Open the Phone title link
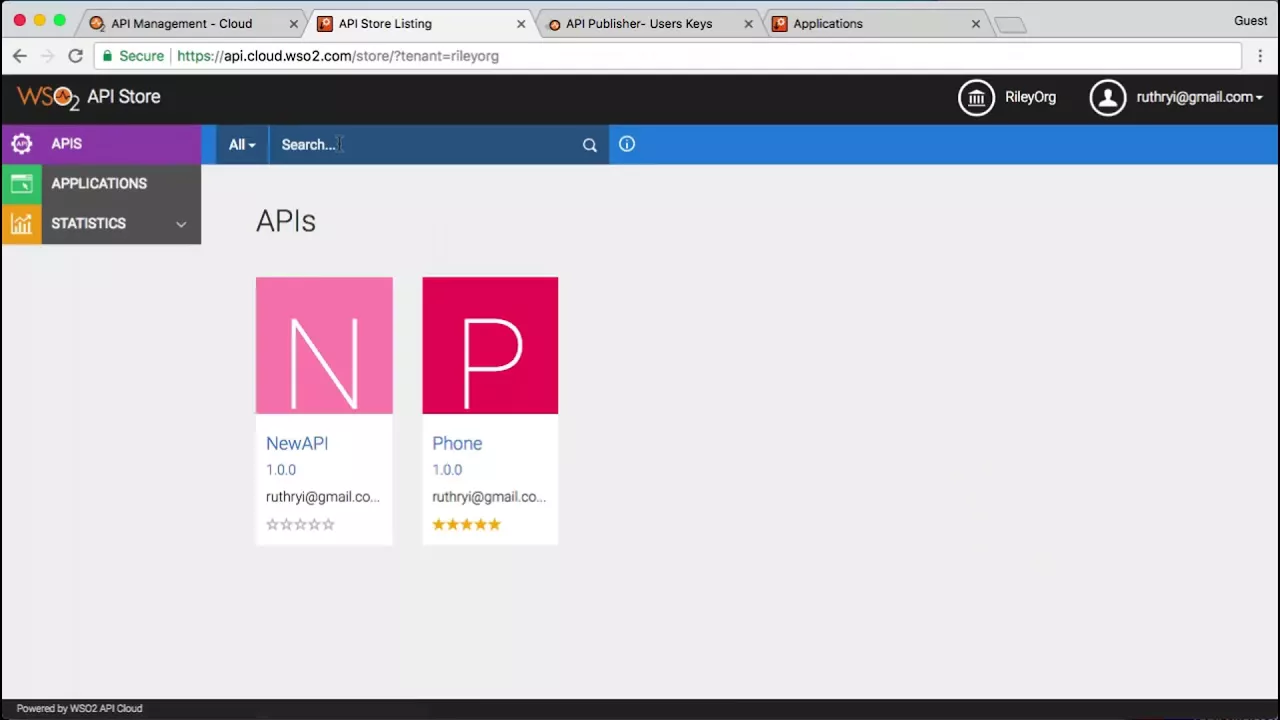This screenshot has width=1280, height=720. point(457,443)
